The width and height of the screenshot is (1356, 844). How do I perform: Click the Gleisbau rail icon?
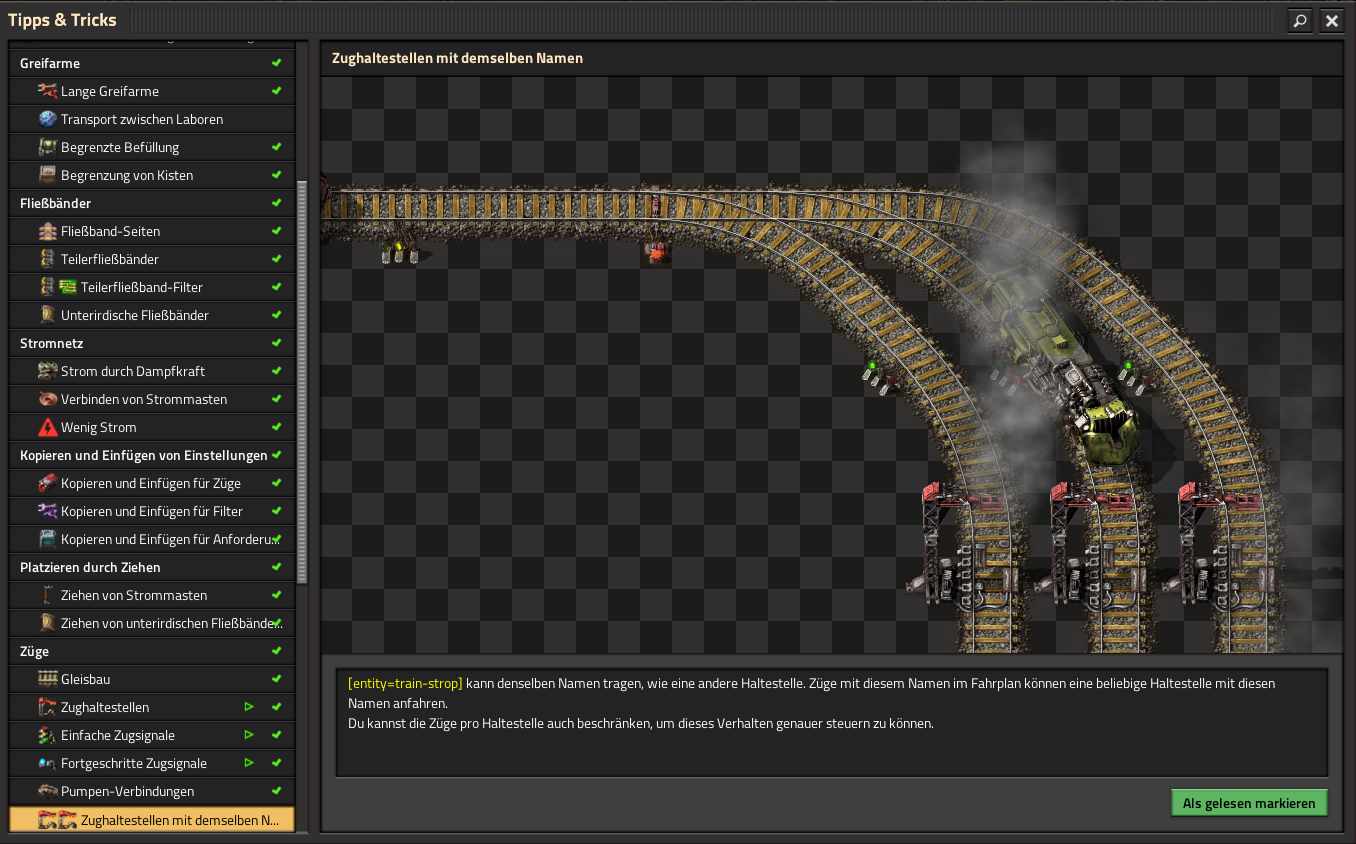coord(48,679)
